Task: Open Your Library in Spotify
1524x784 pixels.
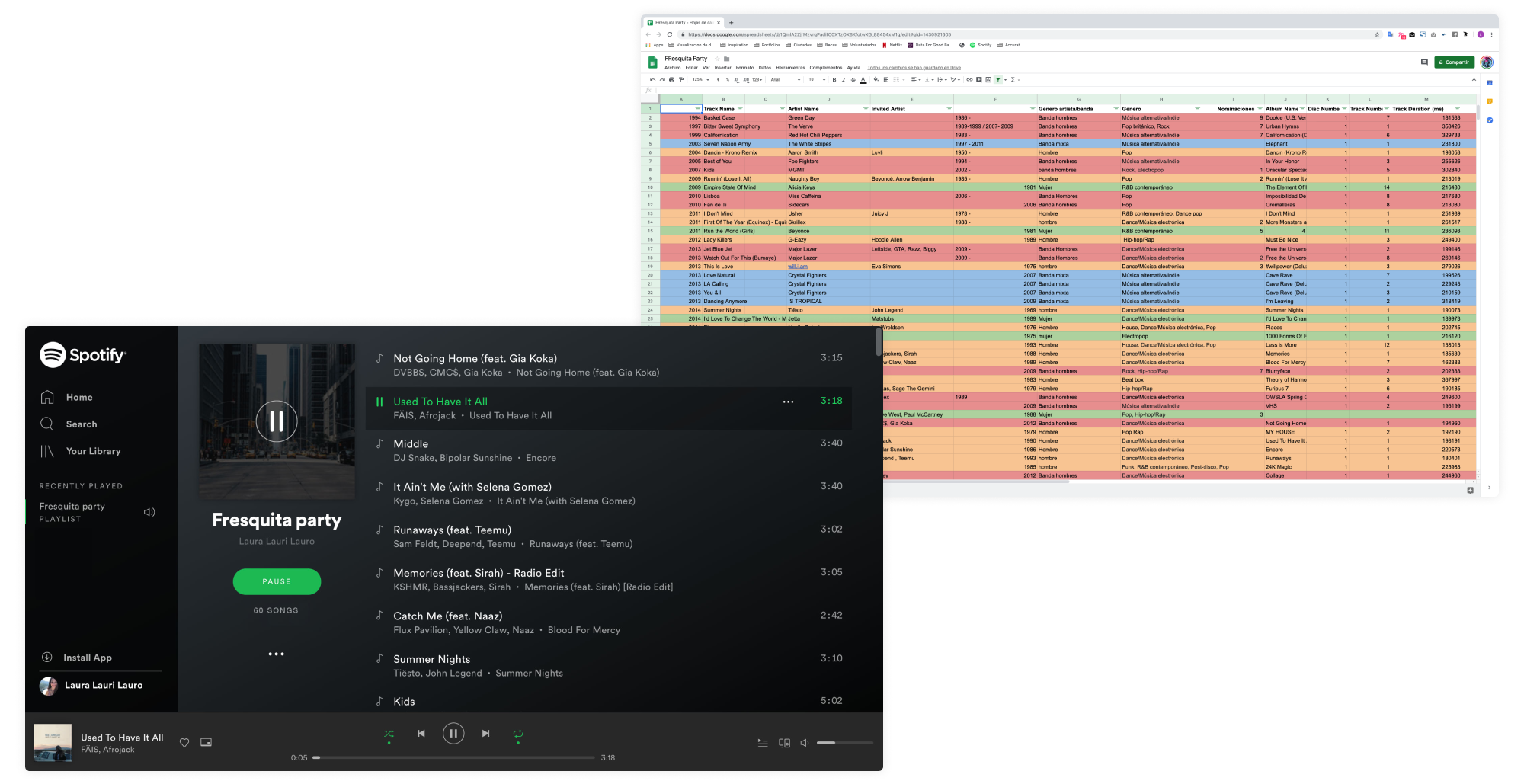Action: [80, 451]
